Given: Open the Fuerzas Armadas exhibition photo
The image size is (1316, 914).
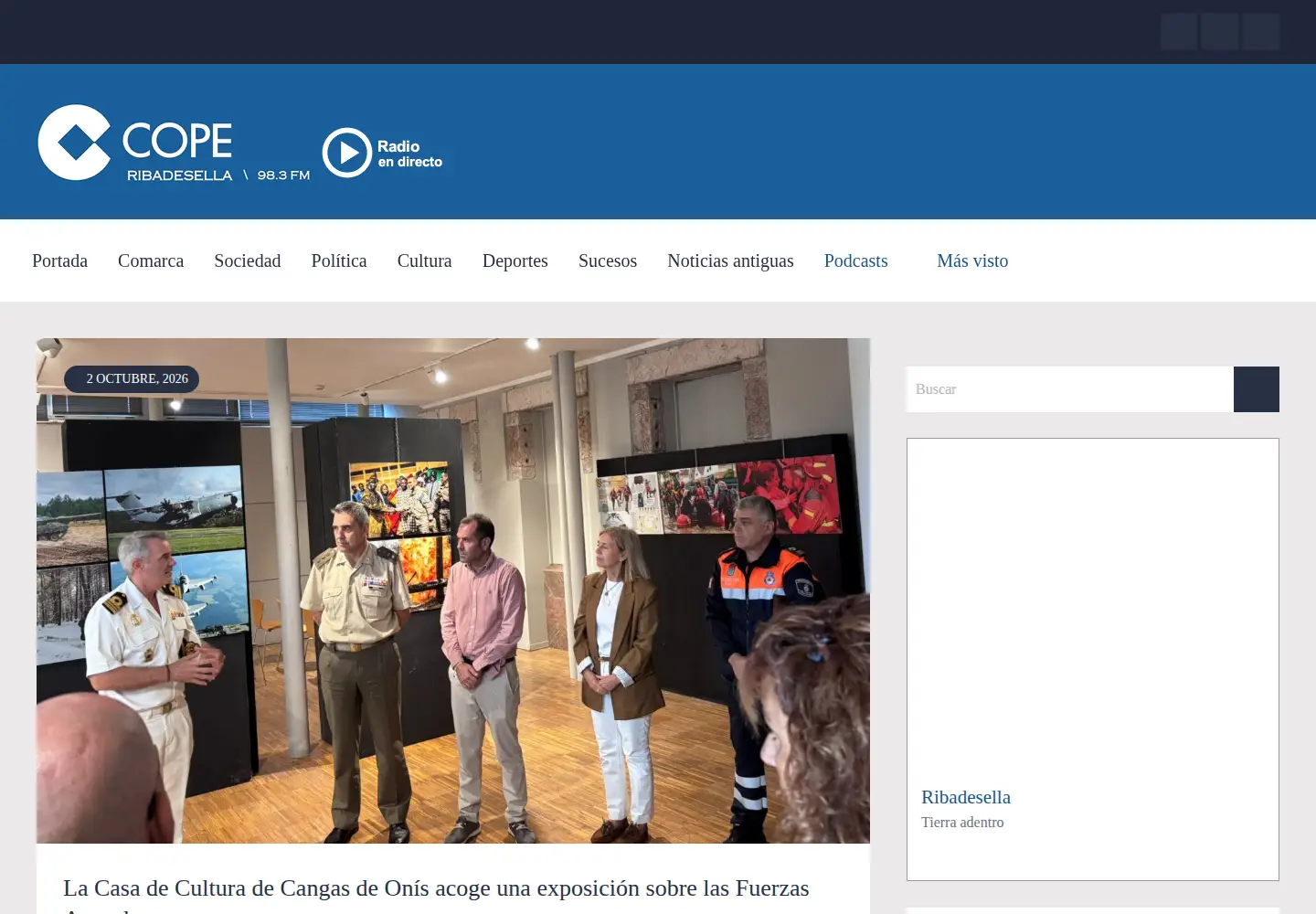Looking at the screenshot, I should click(x=453, y=590).
